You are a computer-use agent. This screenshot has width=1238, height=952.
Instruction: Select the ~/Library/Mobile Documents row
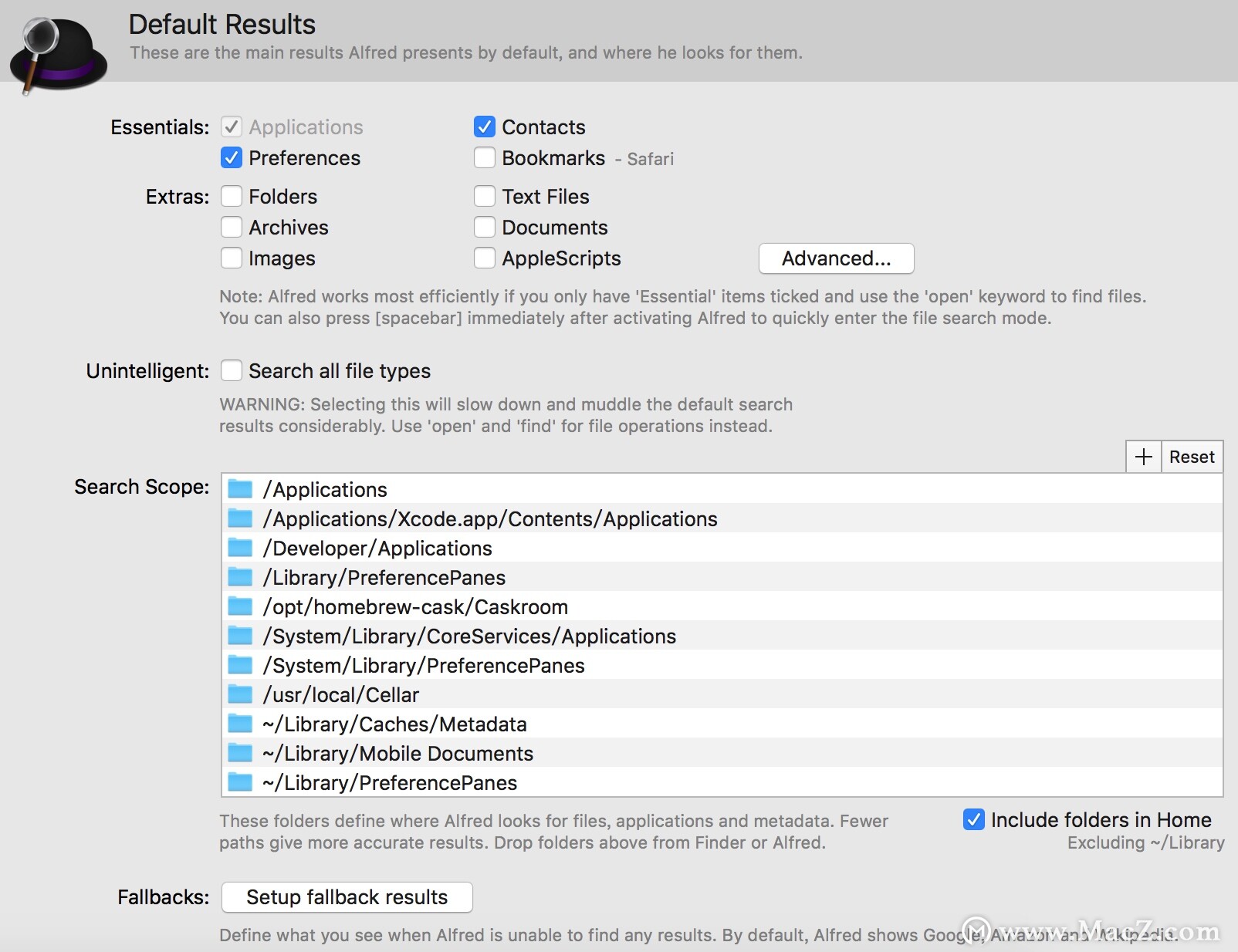coord(722,753)
